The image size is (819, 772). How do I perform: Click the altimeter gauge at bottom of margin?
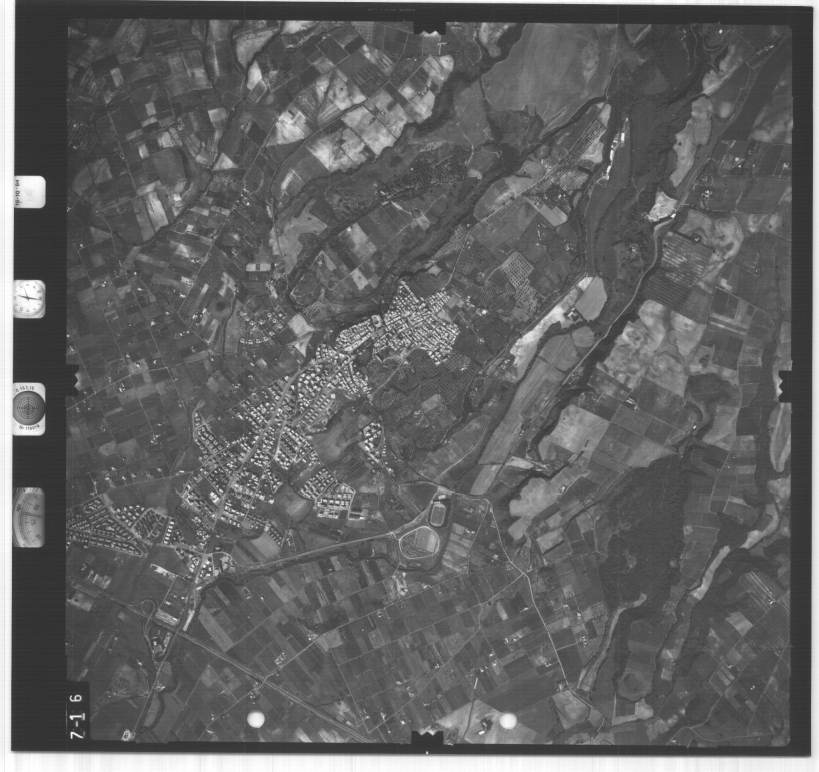[29, 517]
